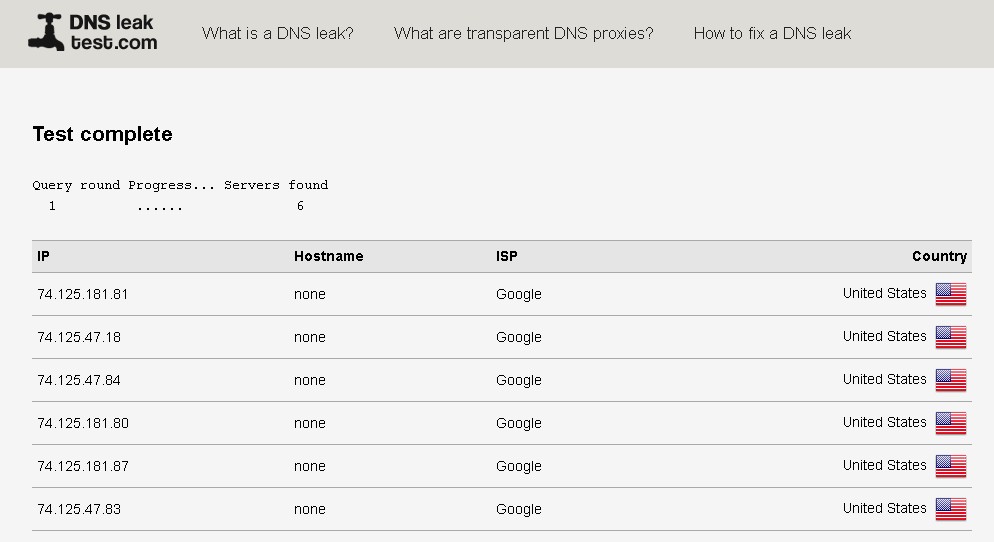
Task: Click the US flag for 74.125.181.87
Action: (x=951, y=466)
